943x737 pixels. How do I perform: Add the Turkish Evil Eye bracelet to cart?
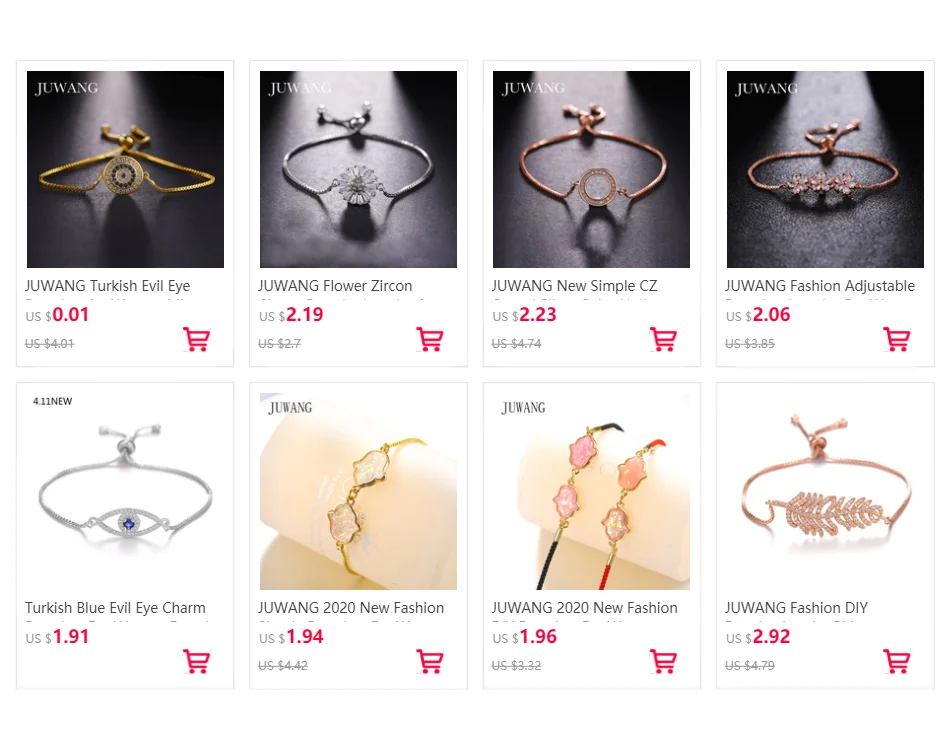pyautogui.click(x=196, y=339)
